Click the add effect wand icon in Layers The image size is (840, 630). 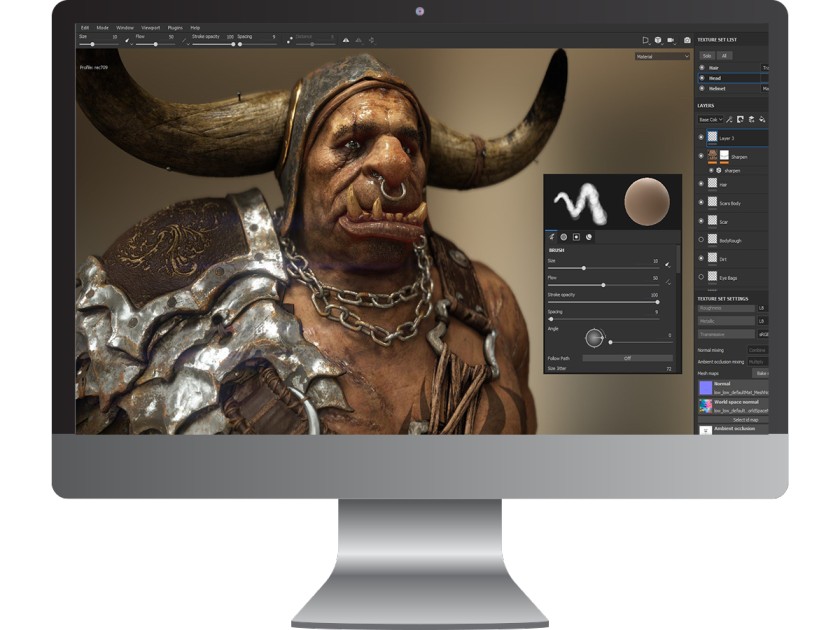[729, 119]
